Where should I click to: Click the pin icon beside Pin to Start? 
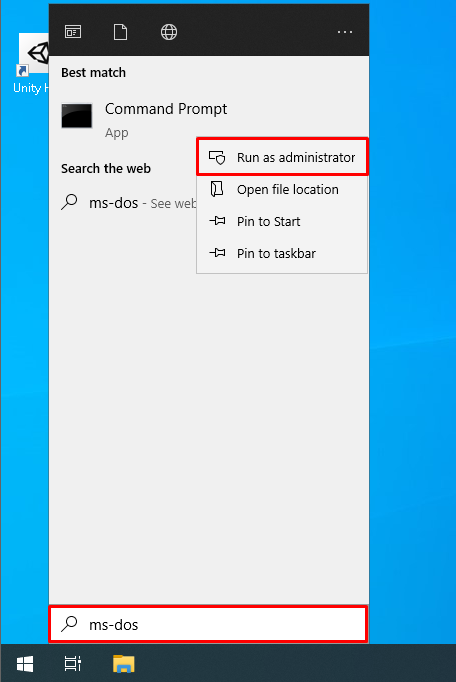217,221
